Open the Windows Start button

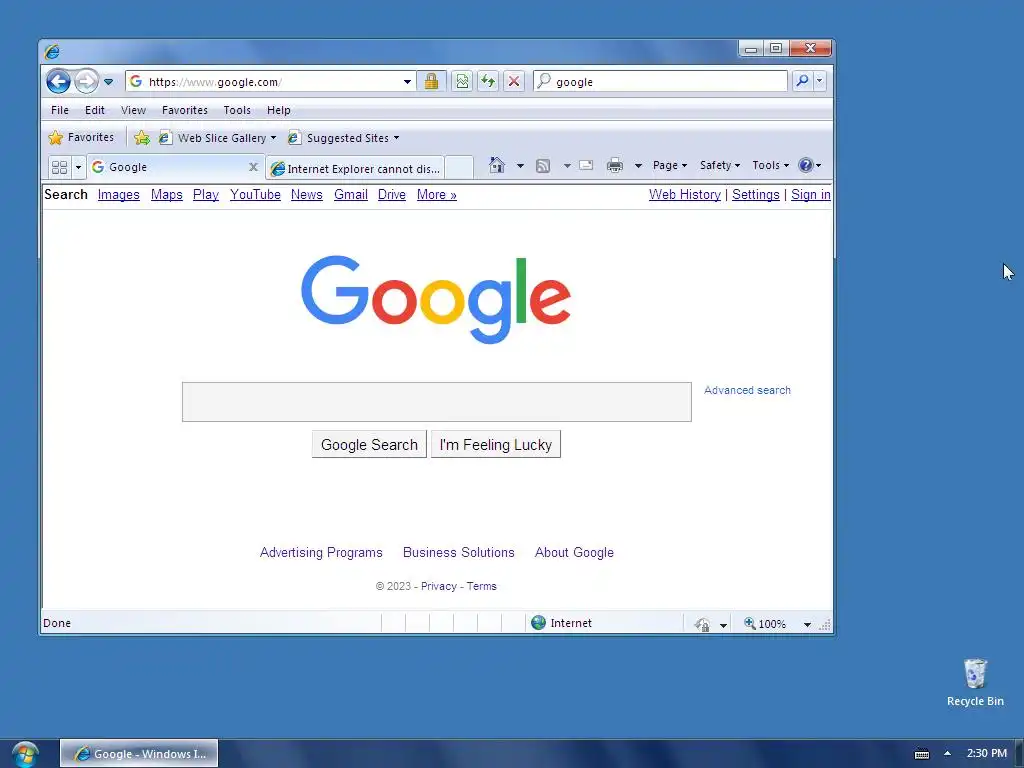(x=25, y=754)
